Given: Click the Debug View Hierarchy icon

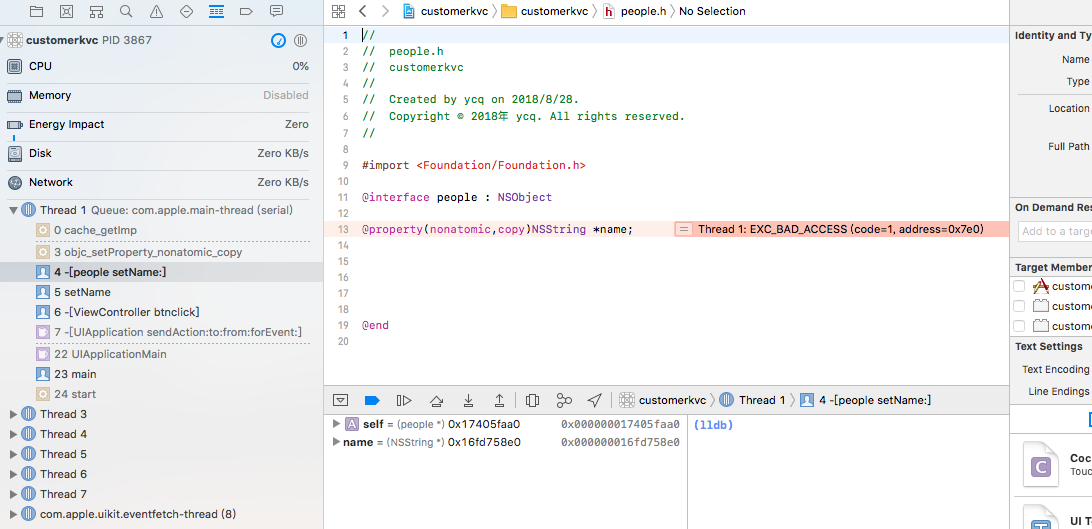Looking at the screenshot, I should 533,400.
